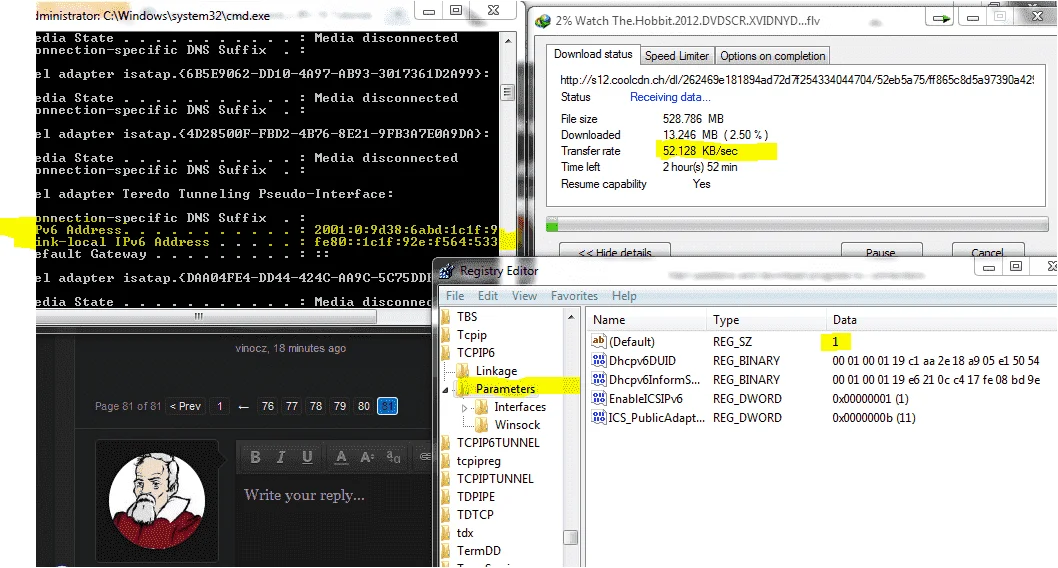Click the current page 81 button
Screen dimensions: 1058x568
tap(387, 406)
